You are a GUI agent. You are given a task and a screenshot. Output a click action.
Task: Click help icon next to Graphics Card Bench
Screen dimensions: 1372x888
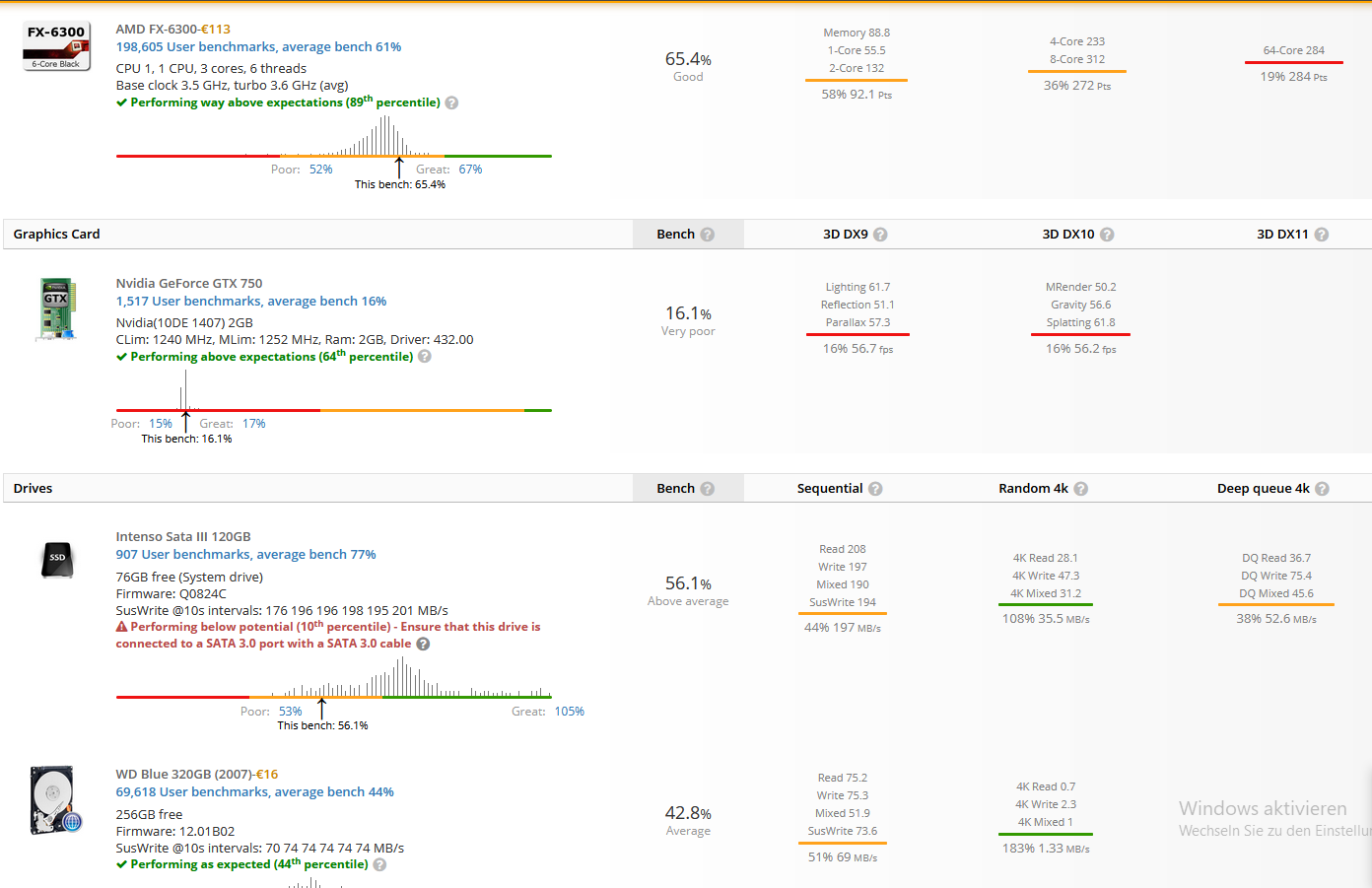[x=708, y=235]
